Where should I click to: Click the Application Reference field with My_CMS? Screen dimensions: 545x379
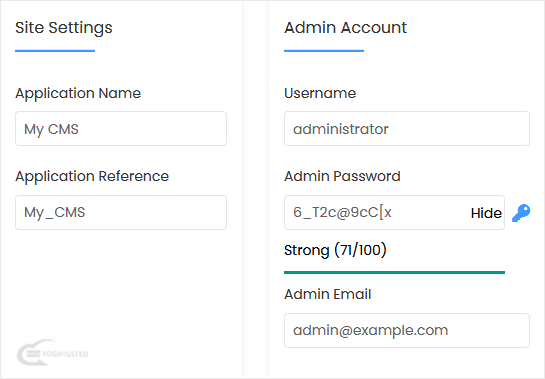point(121,212)
